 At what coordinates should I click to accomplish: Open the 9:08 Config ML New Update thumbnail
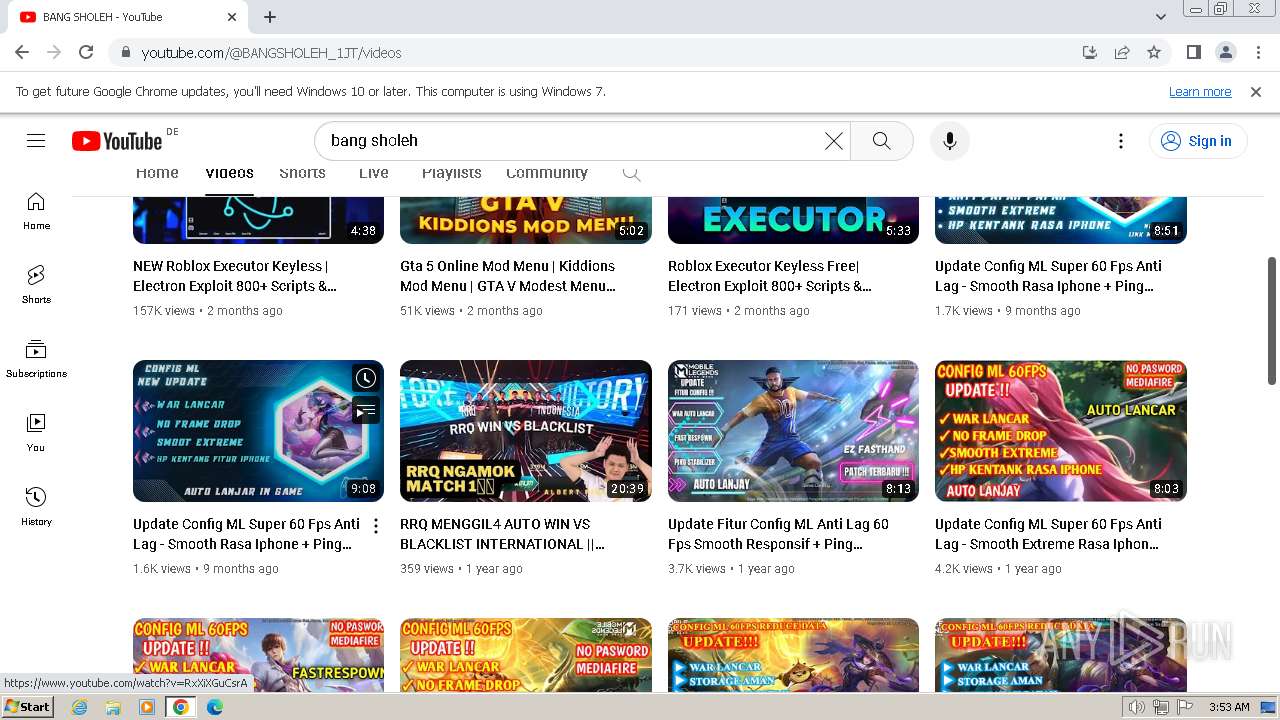(x=258, y=431)
